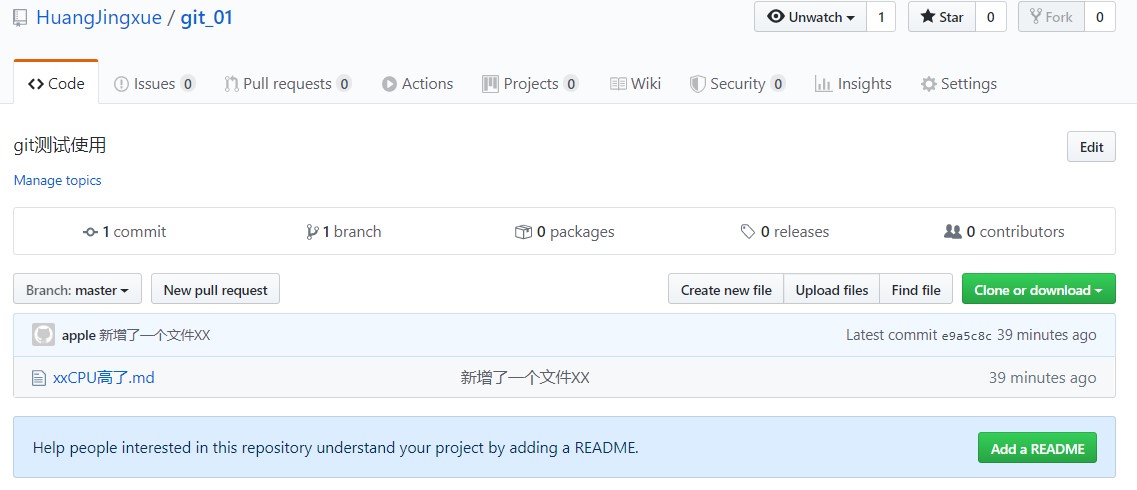
Task: Star this repository
Action: point(942,17)
